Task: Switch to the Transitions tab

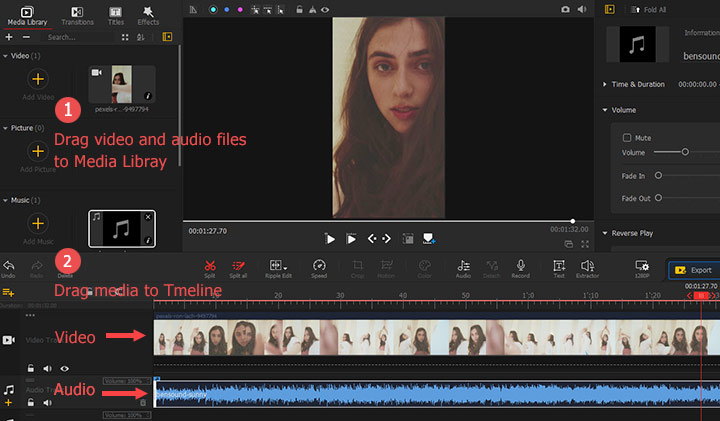Action: [x=77, y=14]
